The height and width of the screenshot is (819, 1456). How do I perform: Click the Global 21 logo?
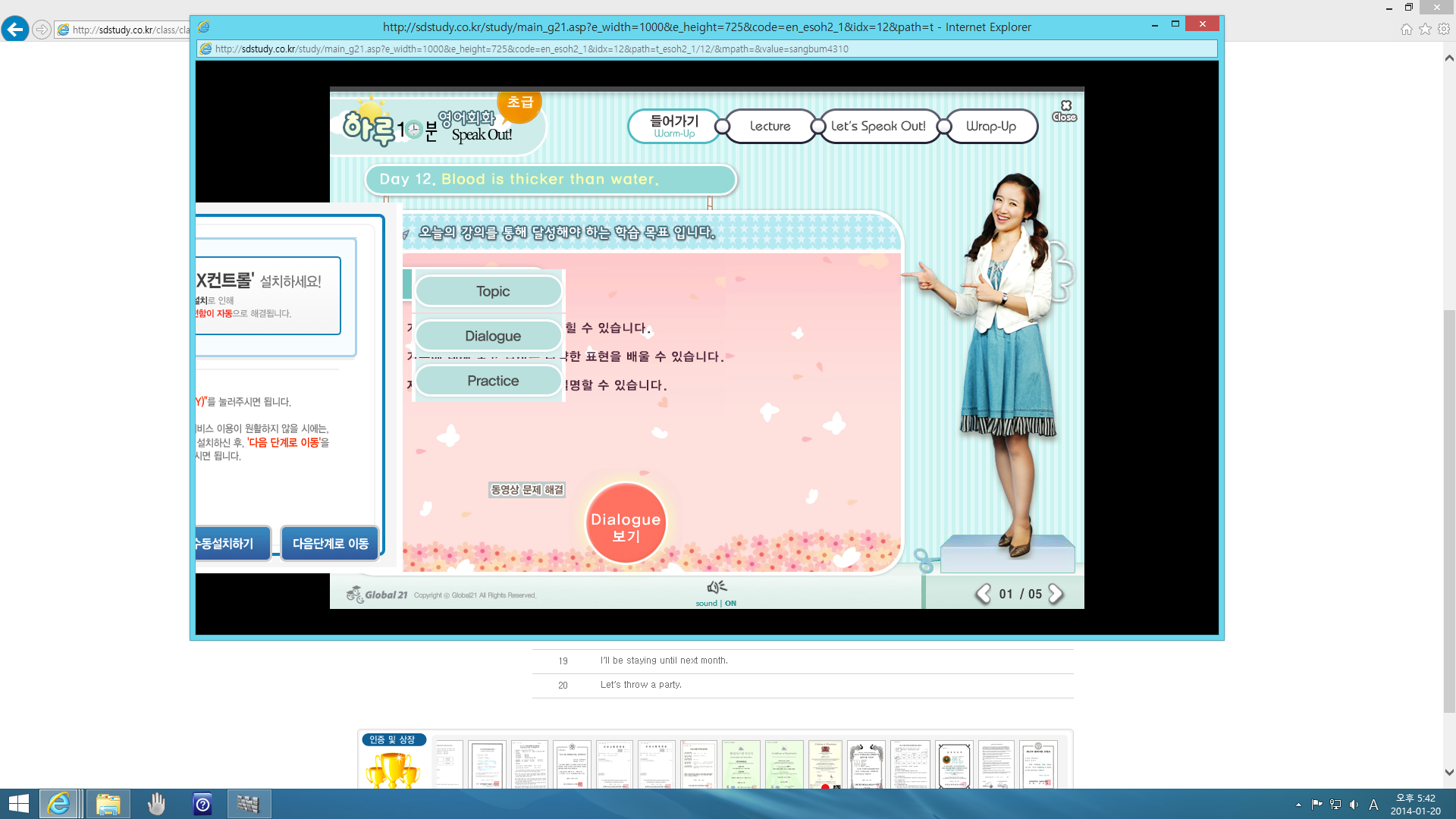click(x=377, y=595)
